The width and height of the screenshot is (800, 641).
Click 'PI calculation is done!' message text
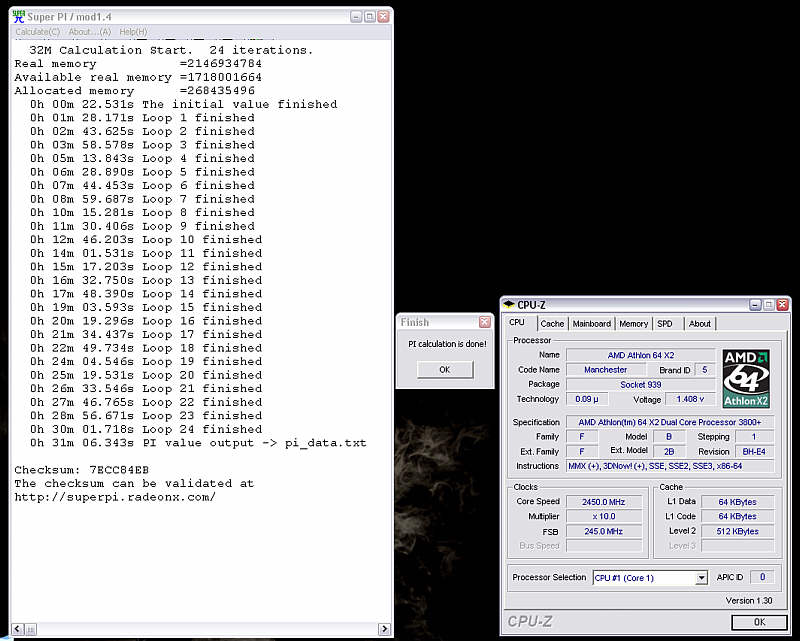(447, 344)
